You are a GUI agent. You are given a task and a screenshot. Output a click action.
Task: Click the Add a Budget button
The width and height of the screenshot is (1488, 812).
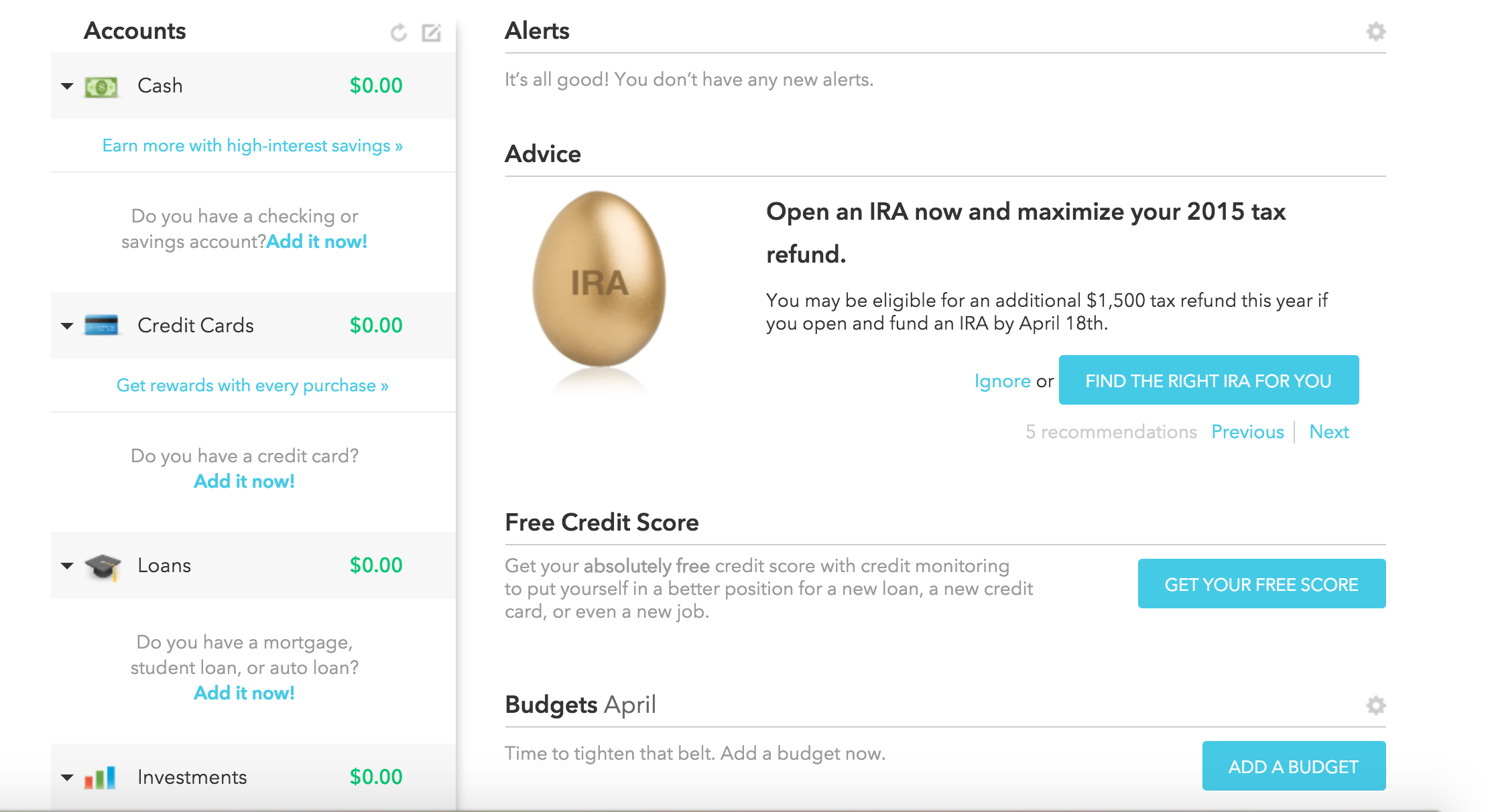coord(1294,766)
